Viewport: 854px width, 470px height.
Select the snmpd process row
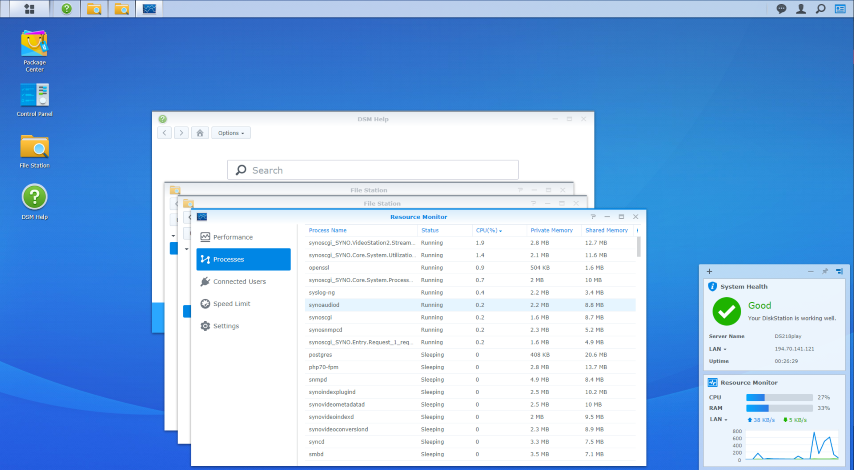pos(470,380)
